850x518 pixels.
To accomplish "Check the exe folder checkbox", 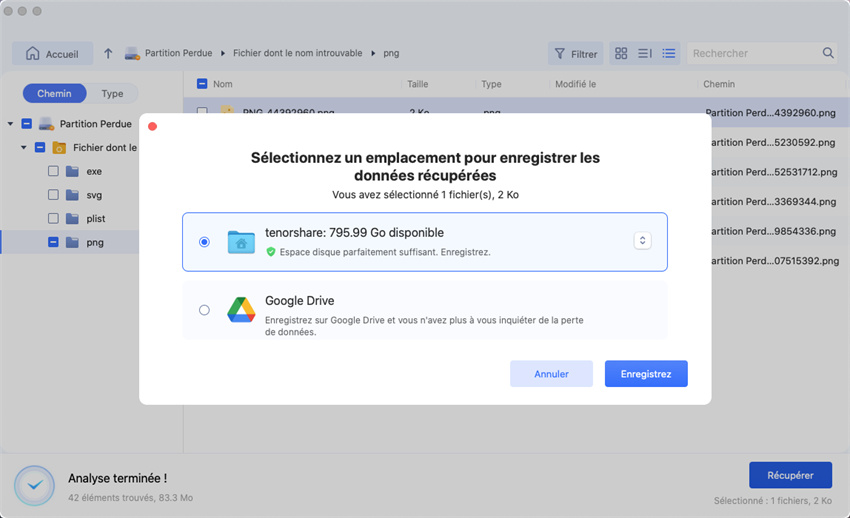I will coord(54,172).
